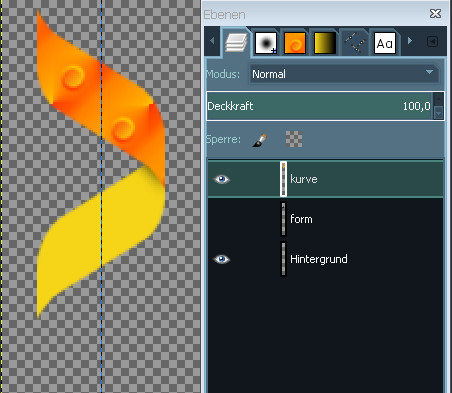The image size is (452, 393).
Task: Click the Modus dropdown arrow
Action: (429, 72)
